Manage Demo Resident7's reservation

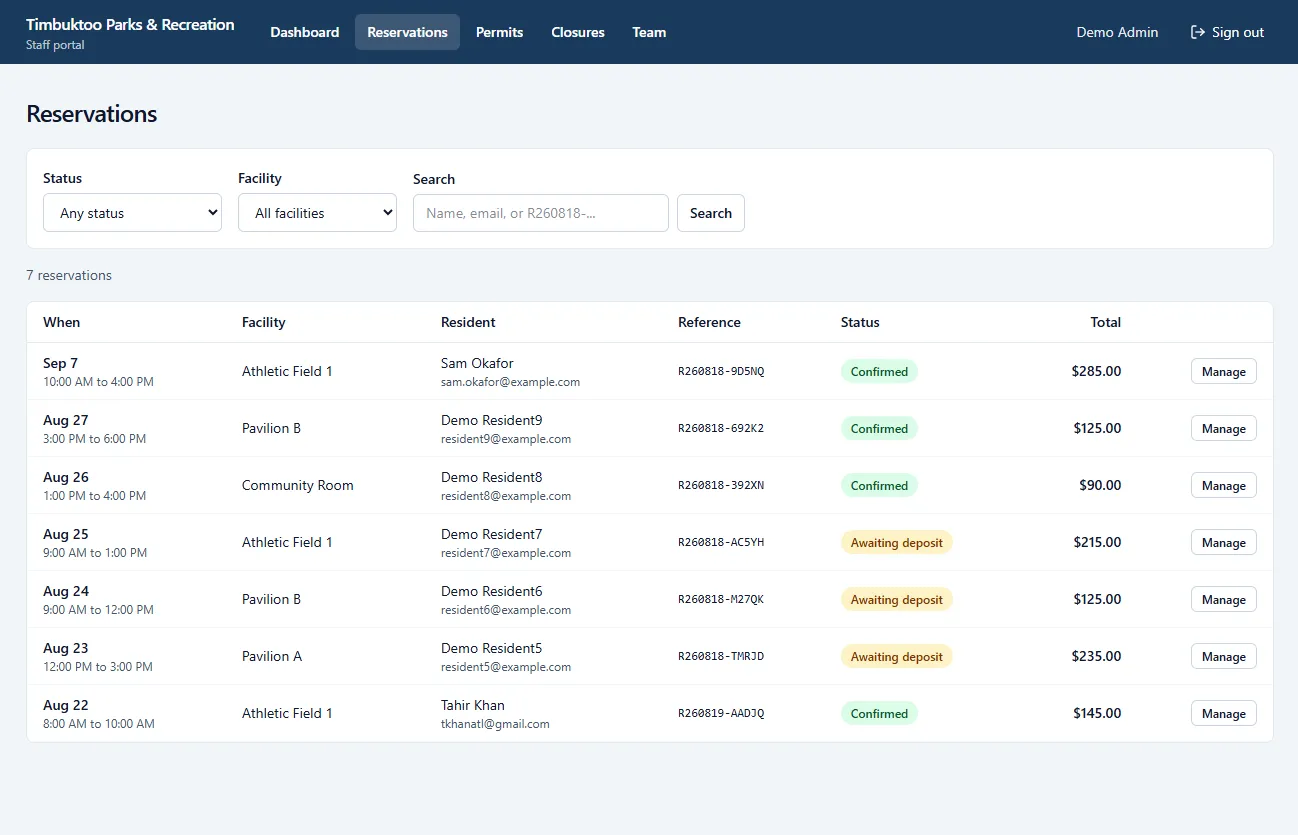[1223, 542]
